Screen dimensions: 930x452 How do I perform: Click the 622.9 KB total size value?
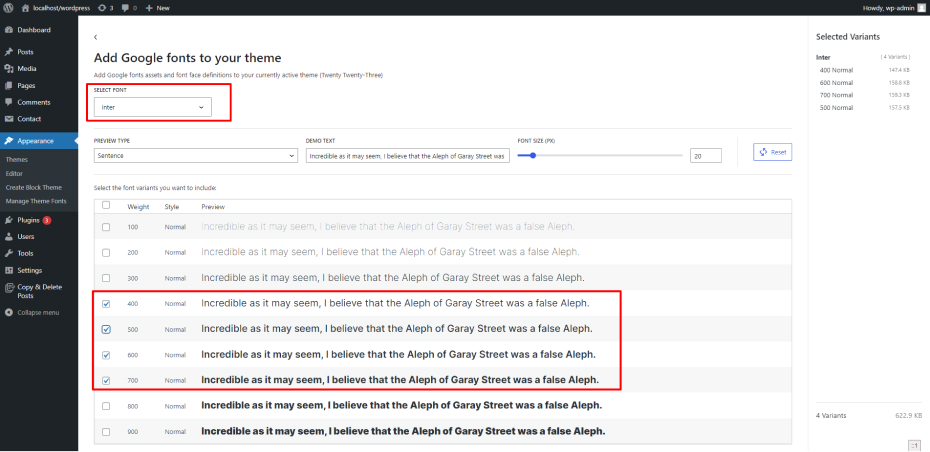(x=908, y=415)
